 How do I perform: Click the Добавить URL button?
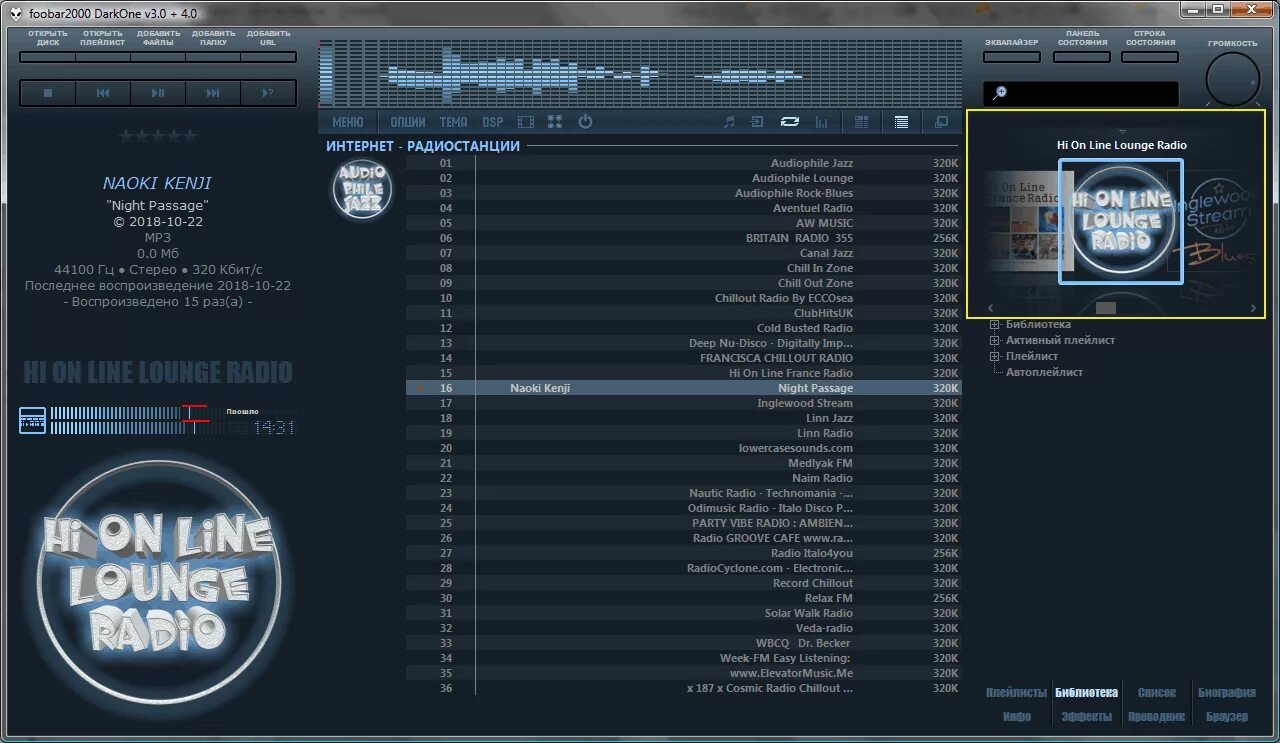(268, 39)
